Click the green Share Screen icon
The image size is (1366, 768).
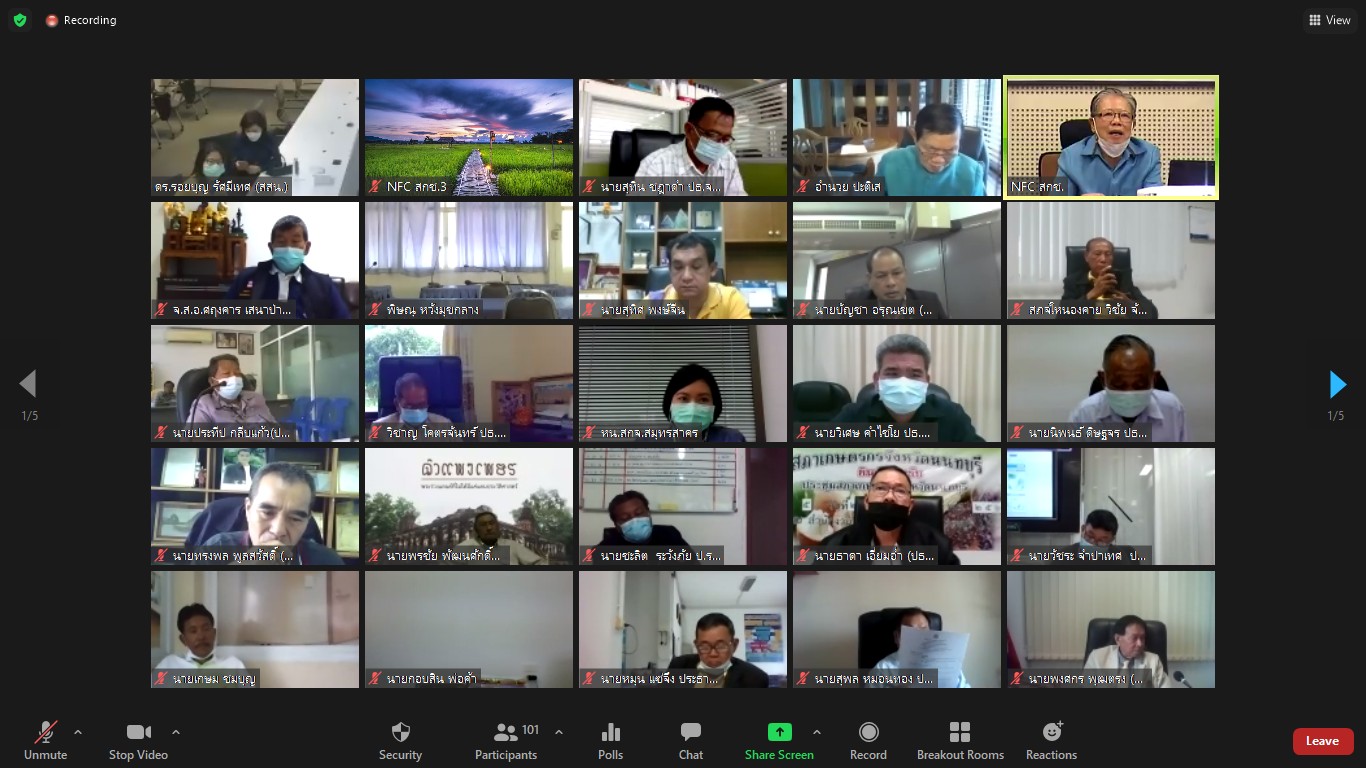(x=779, y=732)
